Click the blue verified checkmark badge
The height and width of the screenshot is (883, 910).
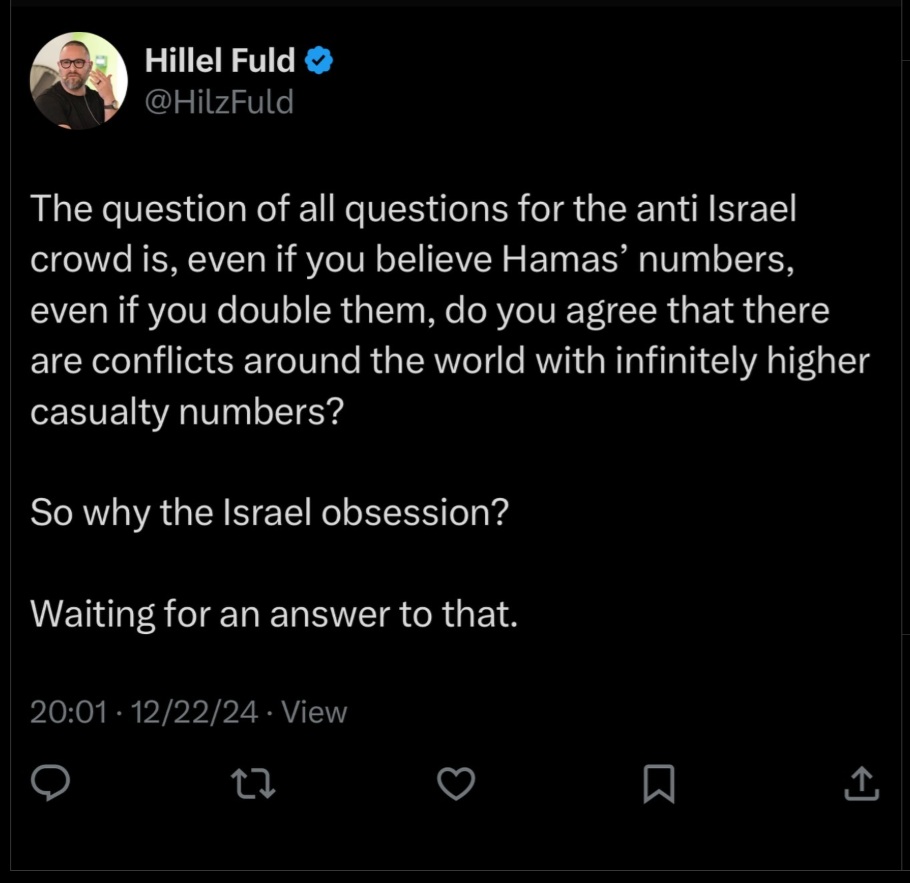point(319,61)
